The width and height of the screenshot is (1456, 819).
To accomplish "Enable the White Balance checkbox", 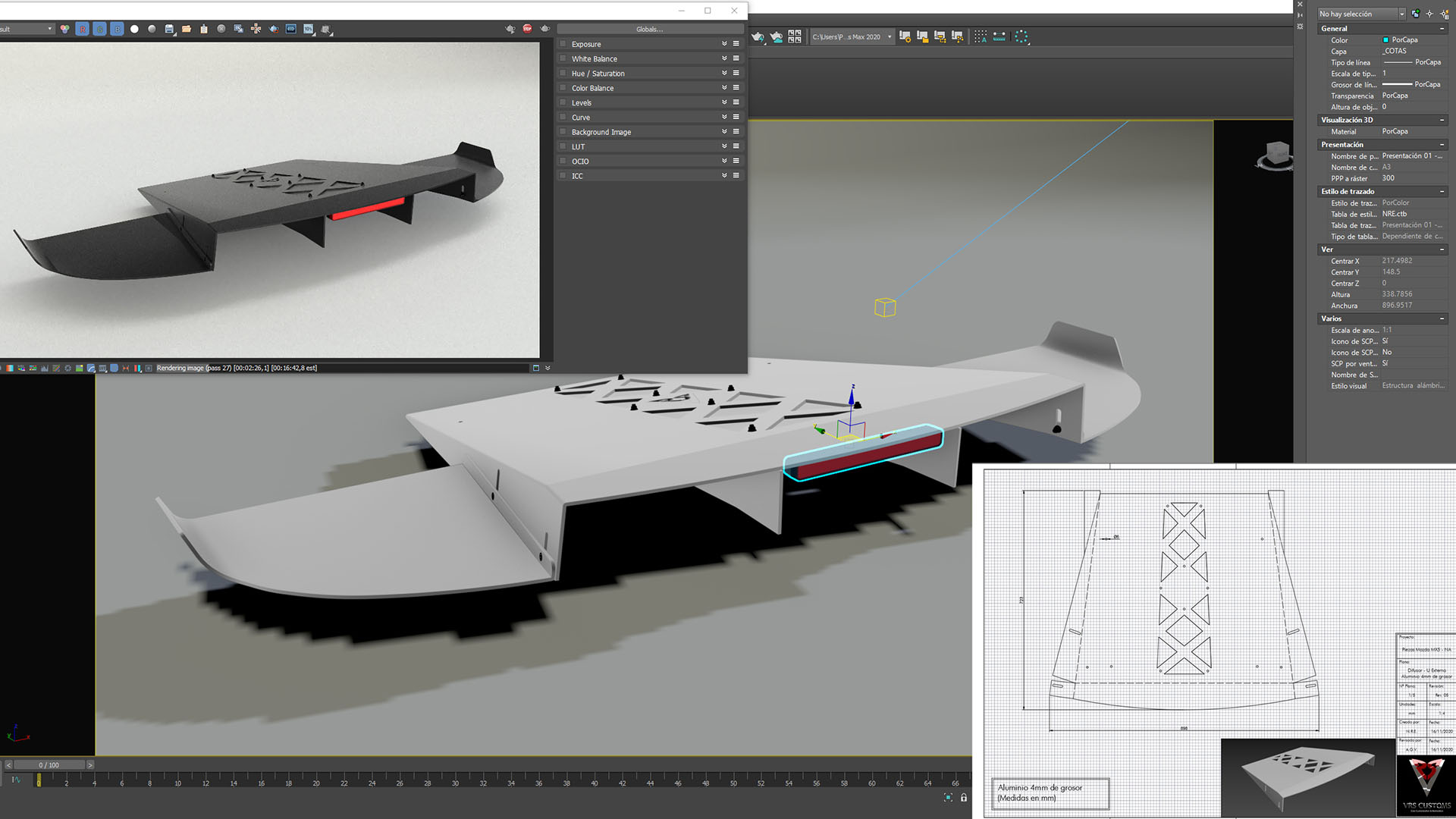I will pos(563,58).
